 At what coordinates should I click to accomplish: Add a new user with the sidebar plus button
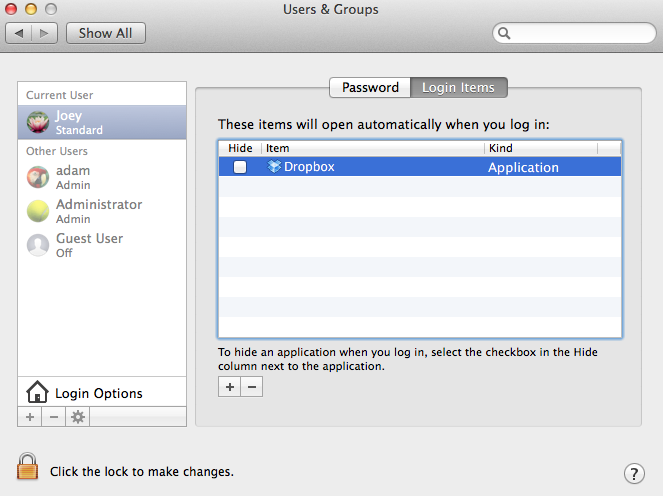[29, 416]
